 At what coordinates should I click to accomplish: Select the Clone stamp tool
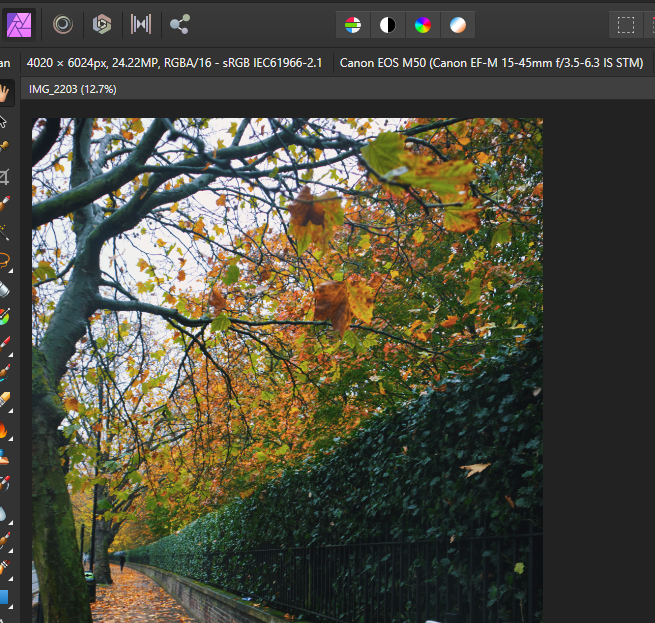(4, 457)
